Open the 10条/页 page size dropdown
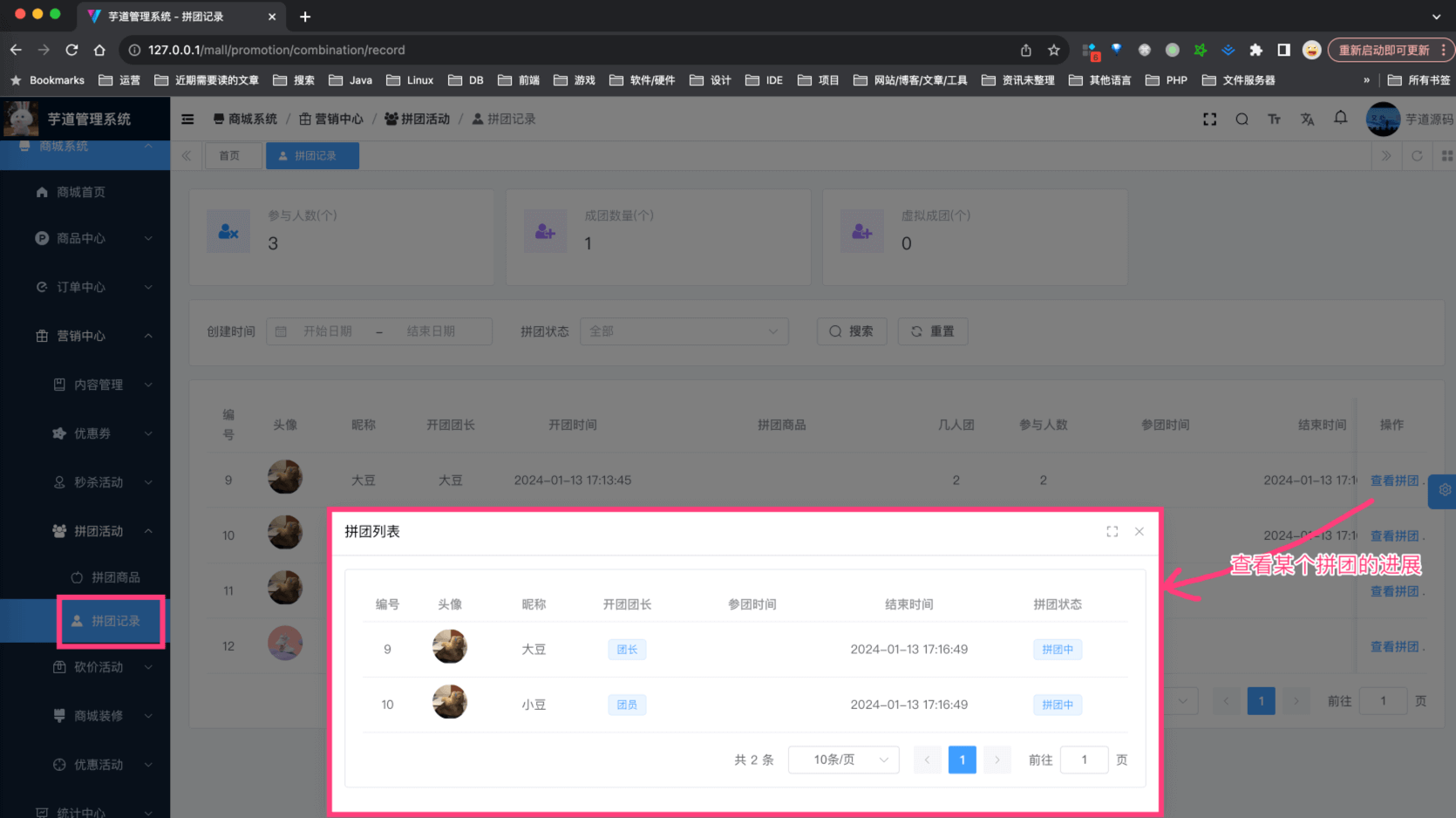1456x818 pixels. pyautogui.click(x=843, y=760)
